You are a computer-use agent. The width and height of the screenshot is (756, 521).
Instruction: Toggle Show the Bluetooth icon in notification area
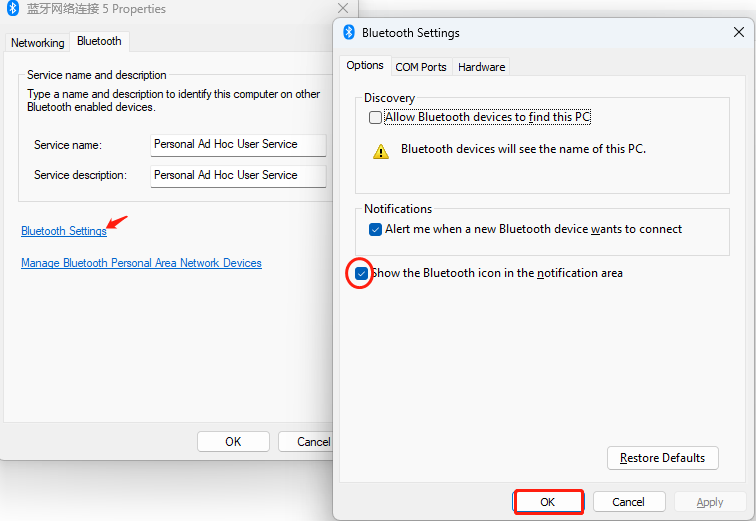point(361,273)
